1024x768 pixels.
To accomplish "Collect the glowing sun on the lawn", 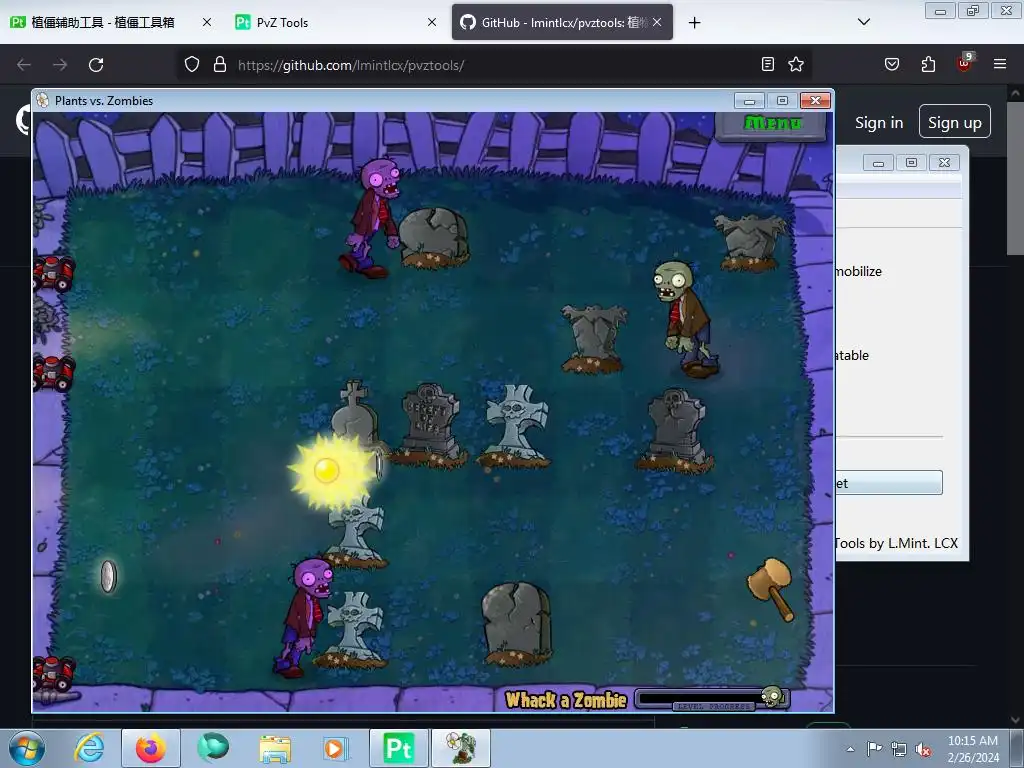I will coord(331,471).
